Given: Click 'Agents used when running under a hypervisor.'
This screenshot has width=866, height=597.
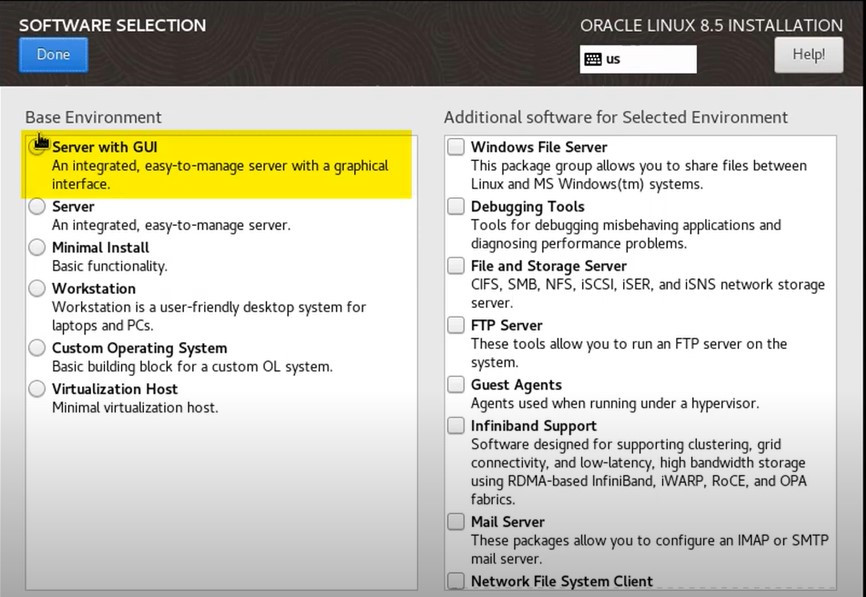Looking at the screenshot, I should (x=615, y=403).
